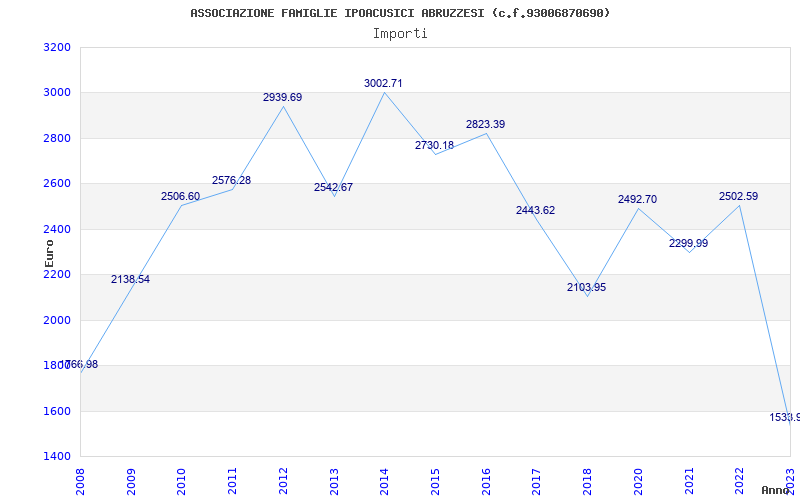Viewport: 800px width, 500px height.
Task: Click the 2020 year label
Action: point(638,482)
